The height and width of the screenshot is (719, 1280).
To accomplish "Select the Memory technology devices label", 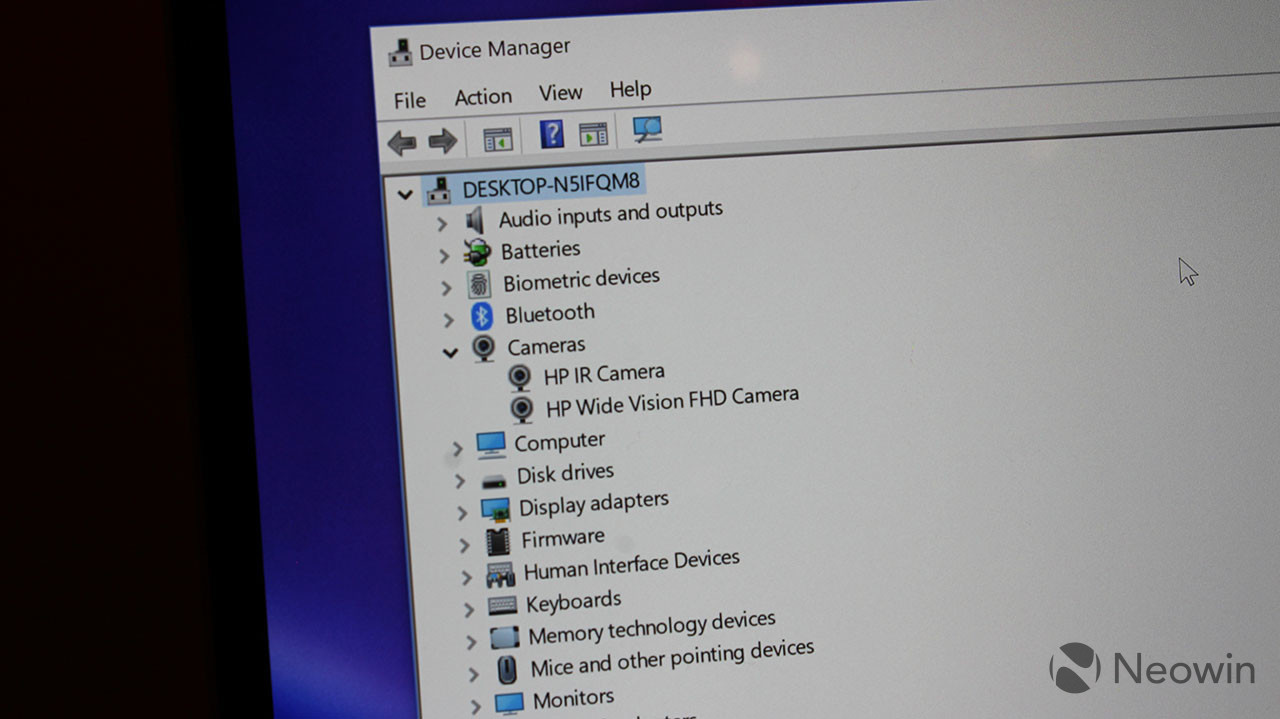I will [x=651, y=627].
